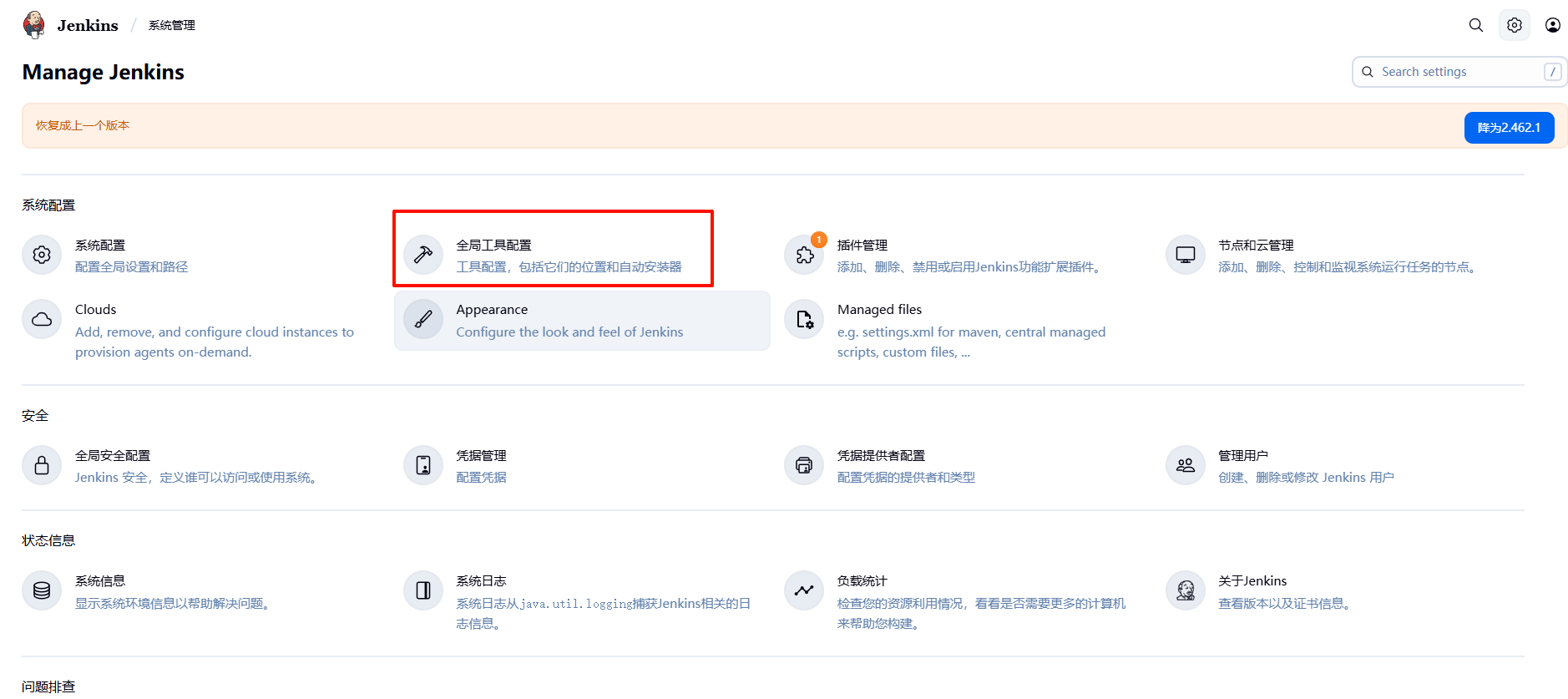The image size is (1568, 699).
Task: Click the 管理用户 people icon
Action: point(1186,465)
